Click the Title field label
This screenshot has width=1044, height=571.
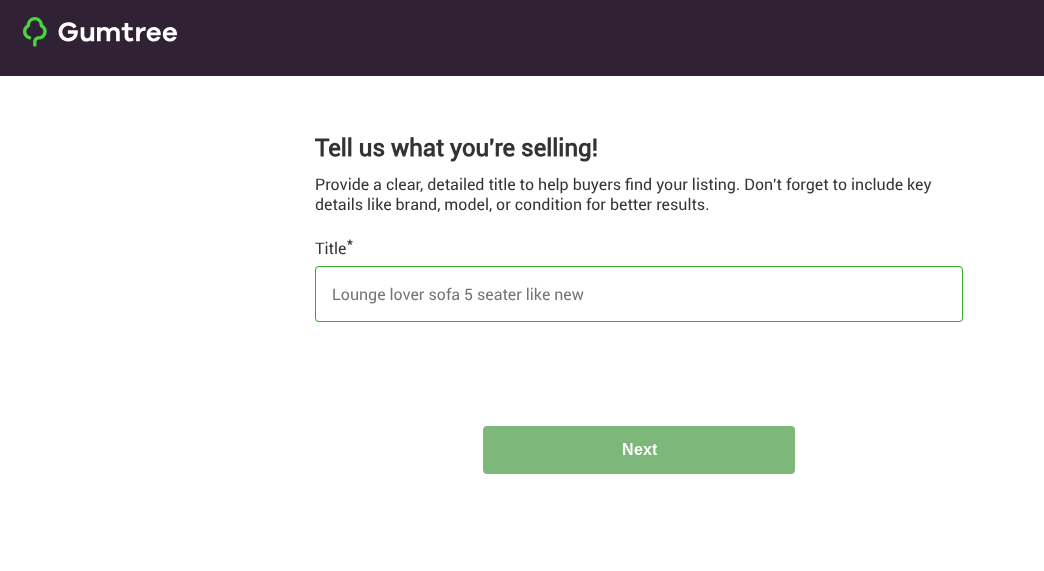click(x=329, y=249)
